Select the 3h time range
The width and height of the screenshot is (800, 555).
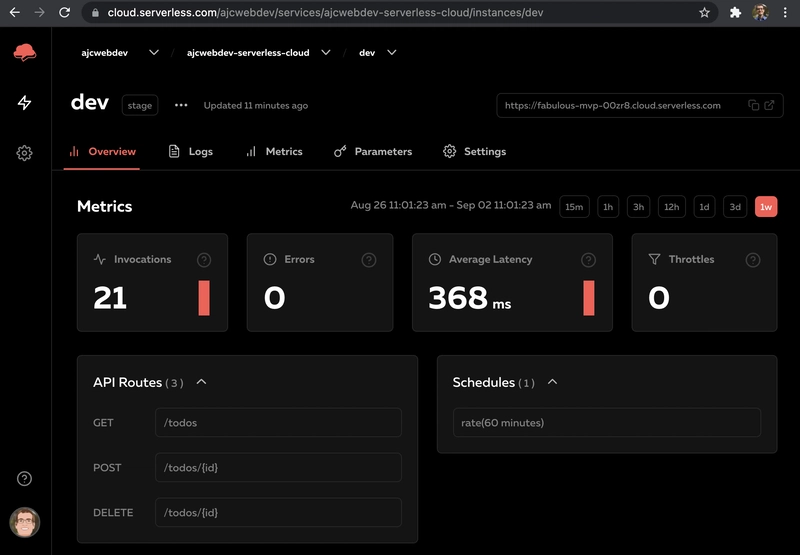[x=638, y=207]
